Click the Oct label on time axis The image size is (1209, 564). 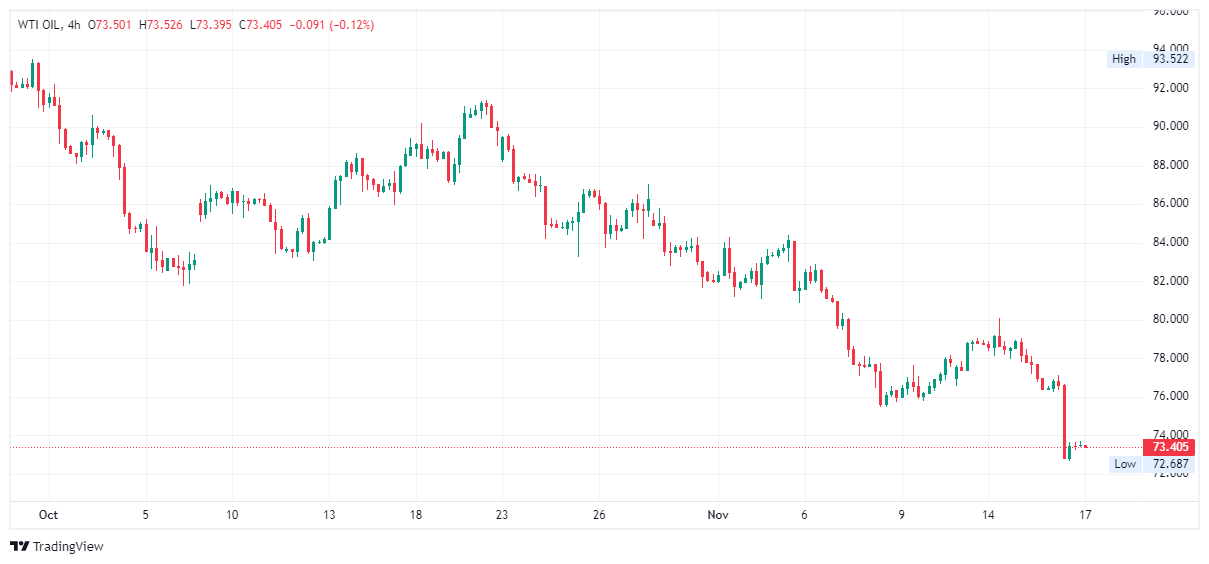(48, 515)
